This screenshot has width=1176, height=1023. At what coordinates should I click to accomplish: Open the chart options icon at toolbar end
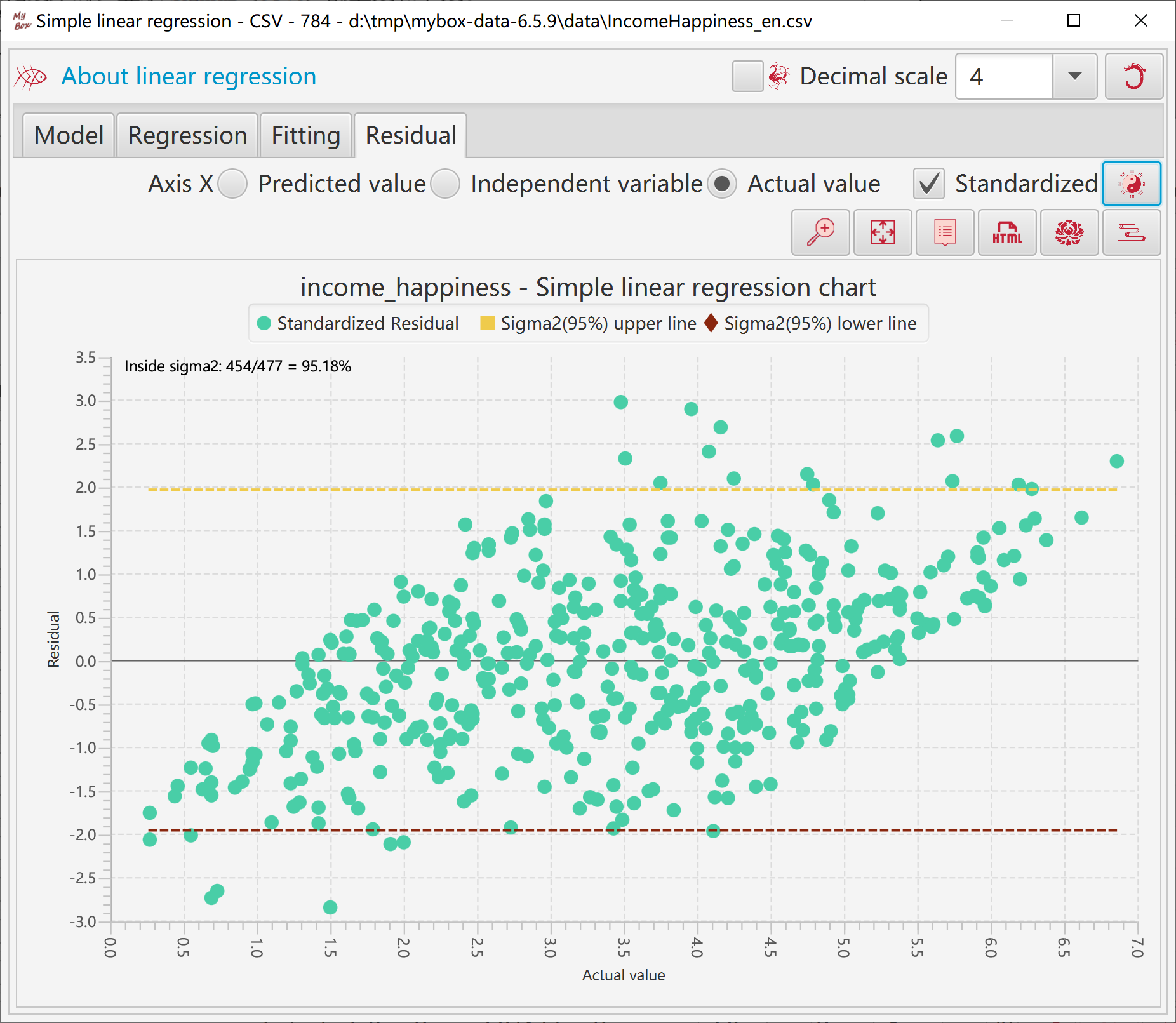[1132, 232]
